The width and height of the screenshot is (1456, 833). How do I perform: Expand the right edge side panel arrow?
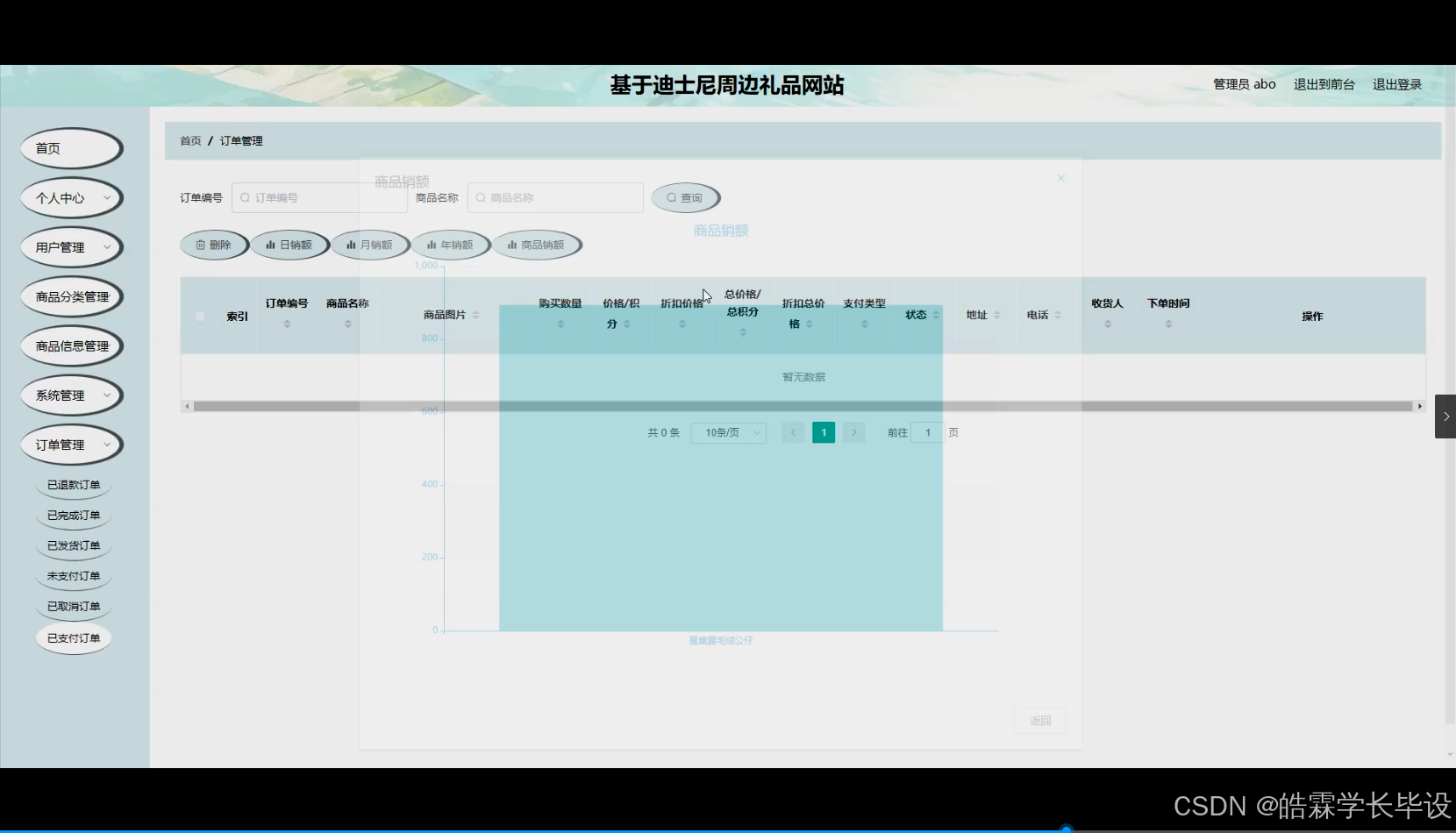pos(1445,416)
